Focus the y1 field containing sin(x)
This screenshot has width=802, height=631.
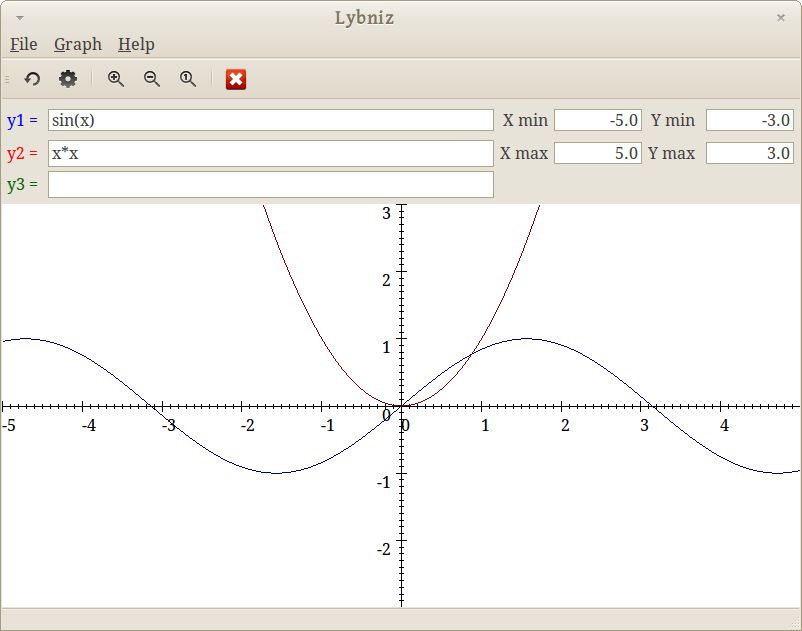click(270, 120)
